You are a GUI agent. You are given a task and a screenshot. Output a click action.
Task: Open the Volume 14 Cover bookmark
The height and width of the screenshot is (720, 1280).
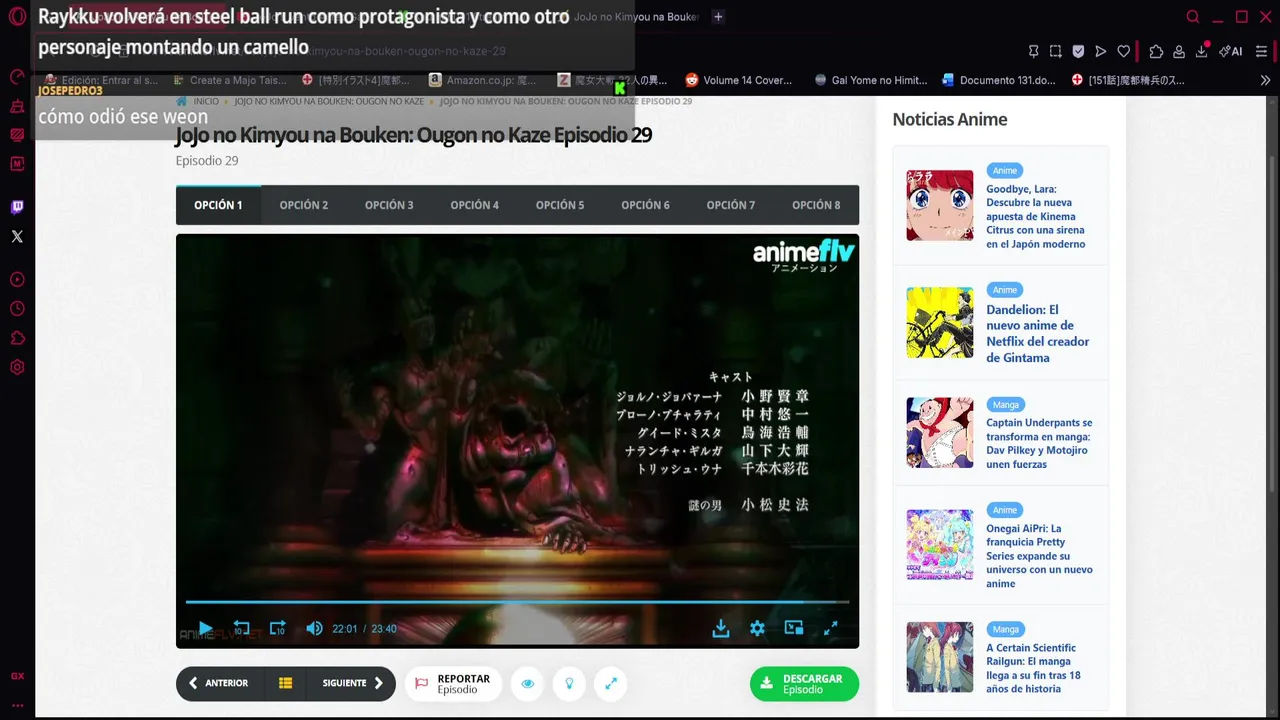pyautogui.click(x=738, y=80)
